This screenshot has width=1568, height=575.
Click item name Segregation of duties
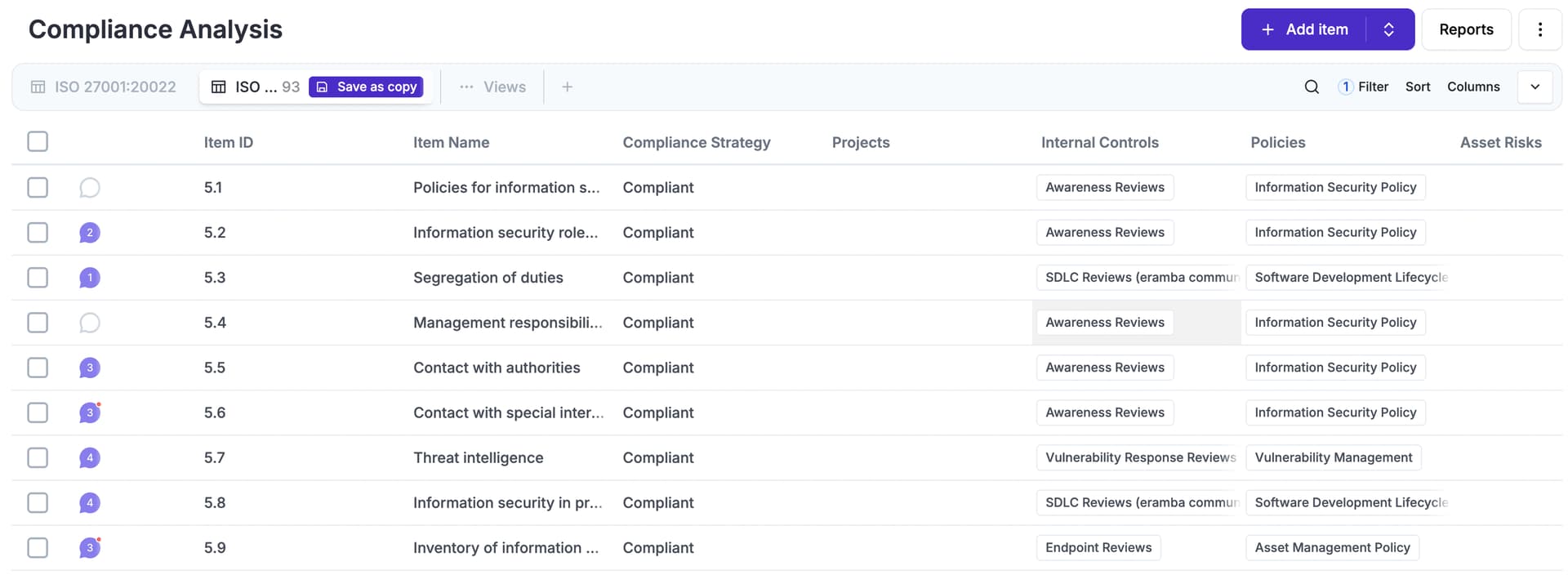pyautogui.click(x=488, y=278)
